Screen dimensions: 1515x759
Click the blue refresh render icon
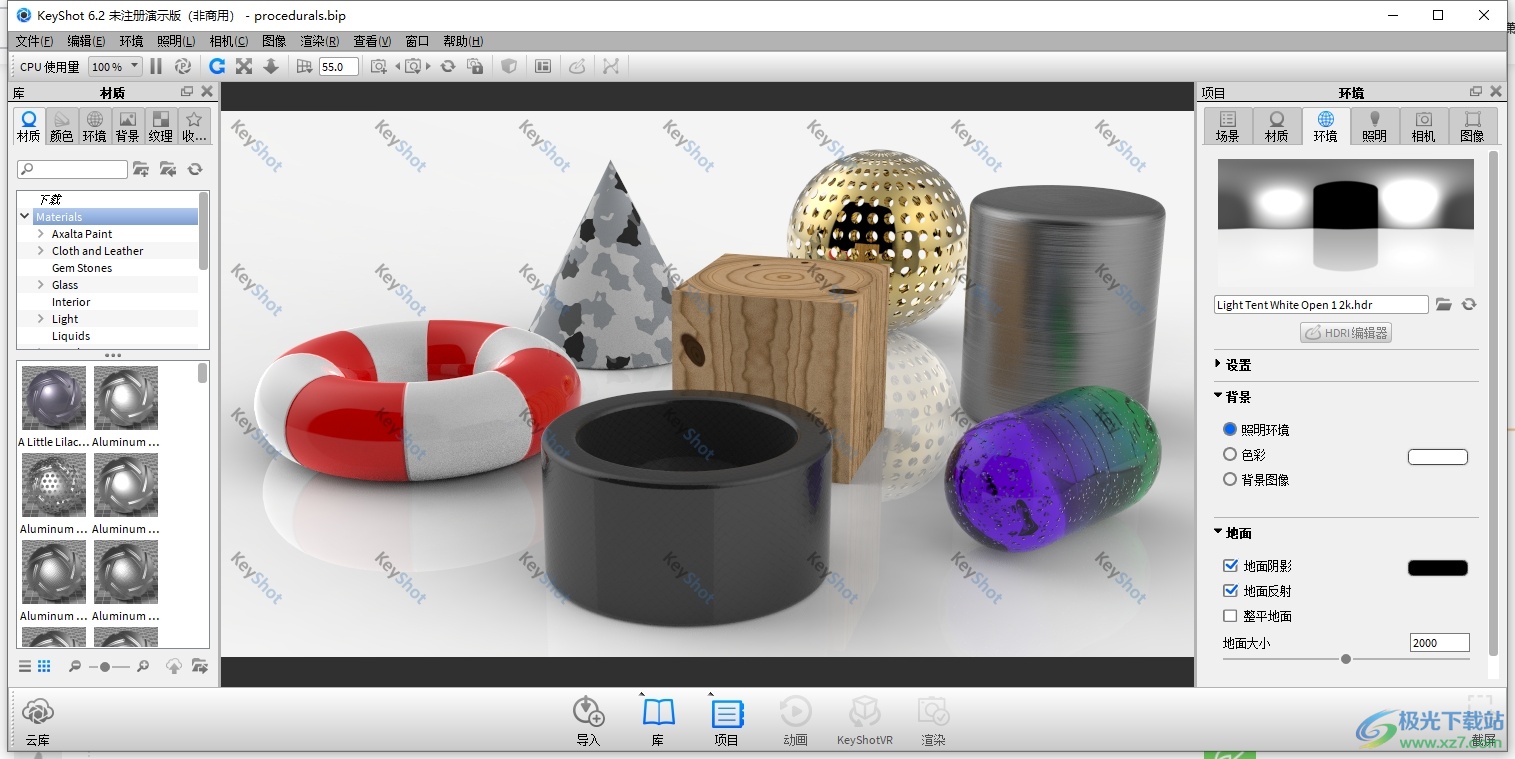pyautogui.click(x=217, y=66)
